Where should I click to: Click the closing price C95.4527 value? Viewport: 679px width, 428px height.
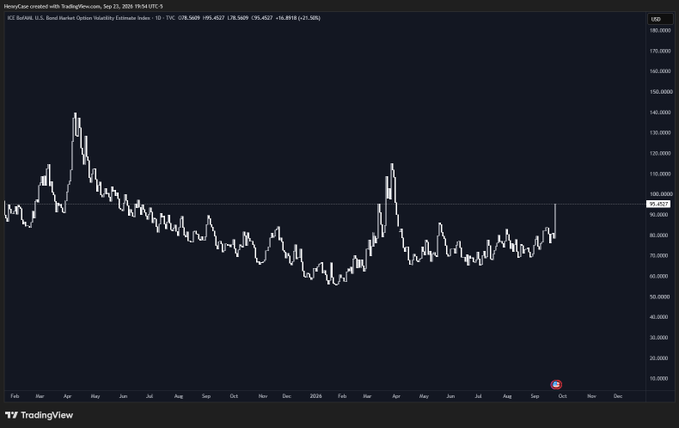[x=261, y=18]
